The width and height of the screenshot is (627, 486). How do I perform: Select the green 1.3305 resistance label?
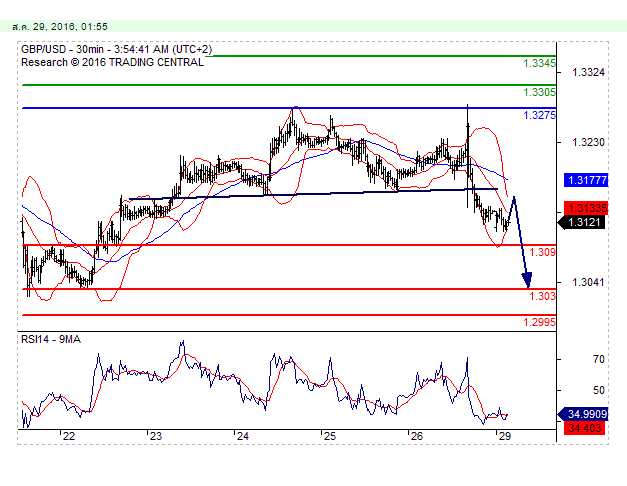(x=539, y=92)
